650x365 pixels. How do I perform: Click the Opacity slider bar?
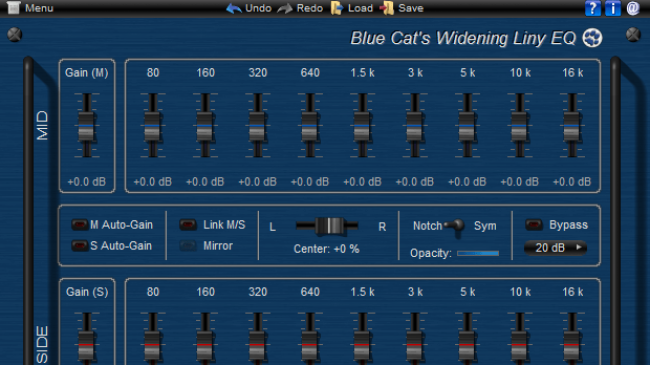click(478, 253)
